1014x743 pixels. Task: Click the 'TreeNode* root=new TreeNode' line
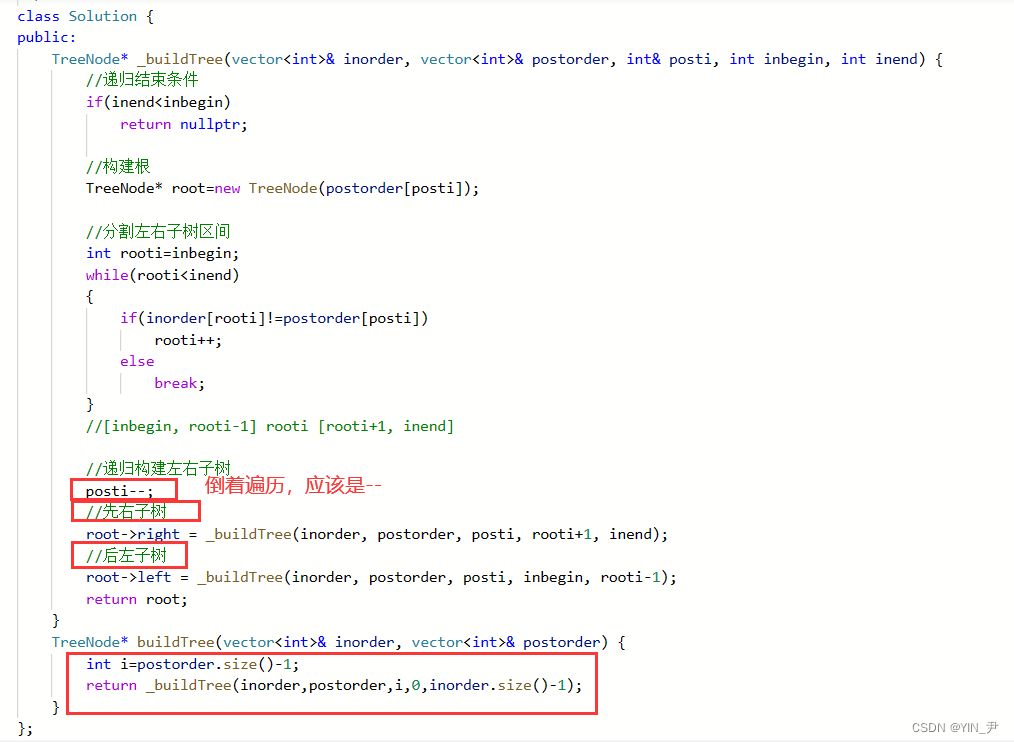coord(283,189)
